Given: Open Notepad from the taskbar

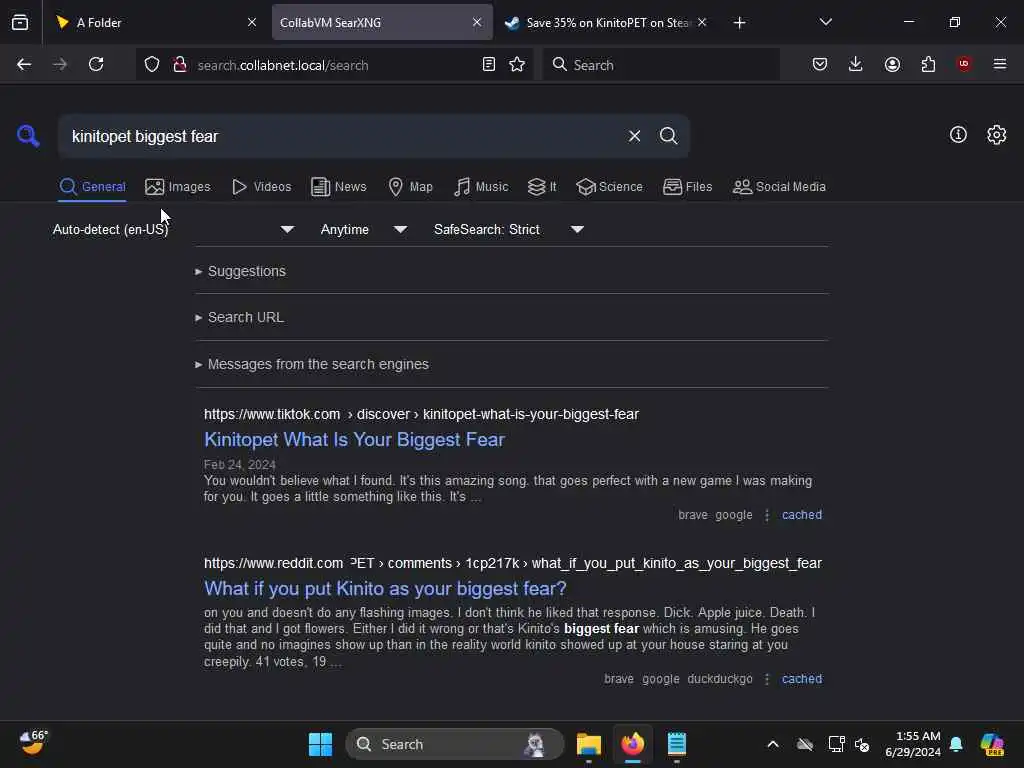Looking at the screenshot, I should [677, 744].
